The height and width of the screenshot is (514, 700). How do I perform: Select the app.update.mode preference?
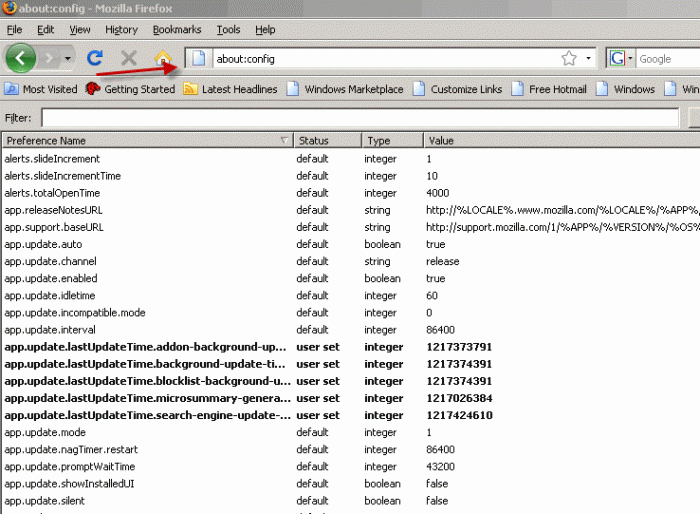coord(45,432)
